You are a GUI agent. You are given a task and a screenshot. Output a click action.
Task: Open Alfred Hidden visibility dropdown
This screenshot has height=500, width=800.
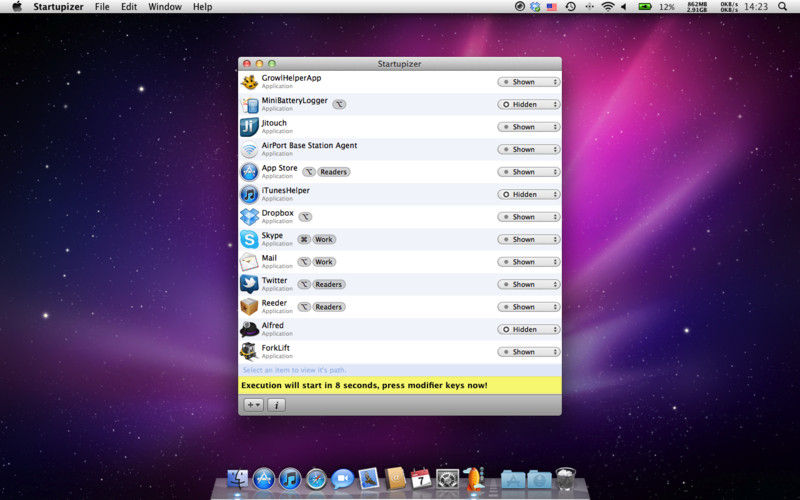(x=529, y=329)
